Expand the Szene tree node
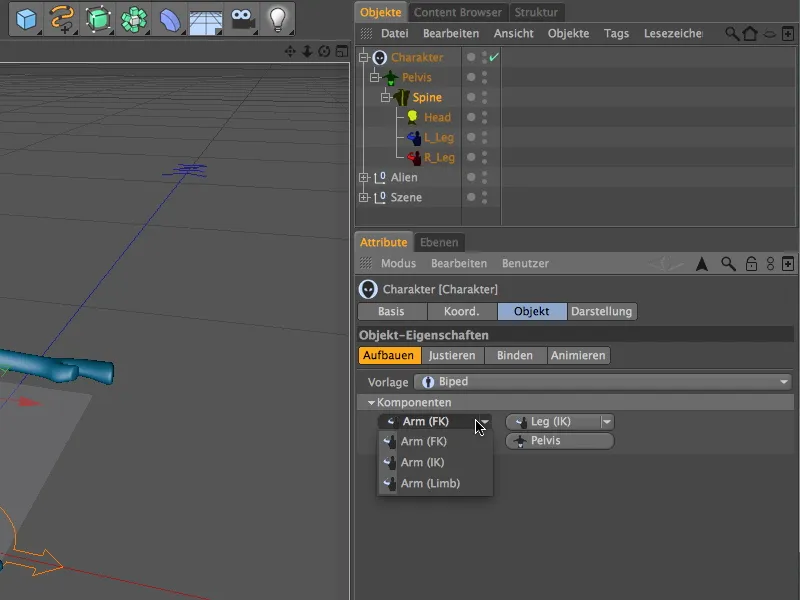The image size is (800, 600). point(363,197)
